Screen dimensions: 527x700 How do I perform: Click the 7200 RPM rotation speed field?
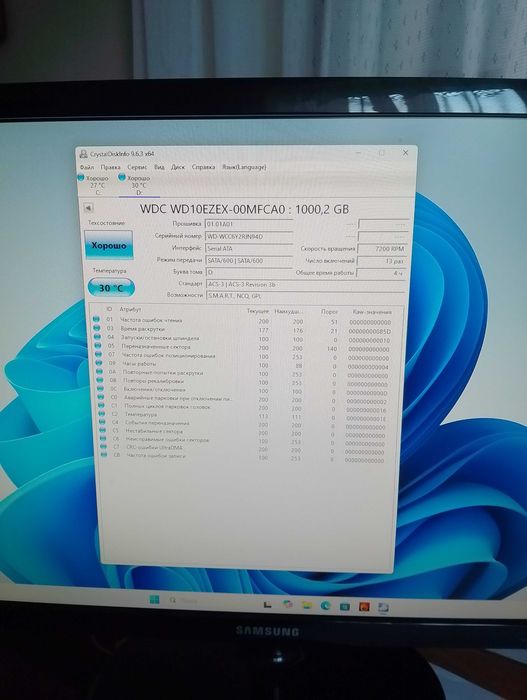[381, 249]
